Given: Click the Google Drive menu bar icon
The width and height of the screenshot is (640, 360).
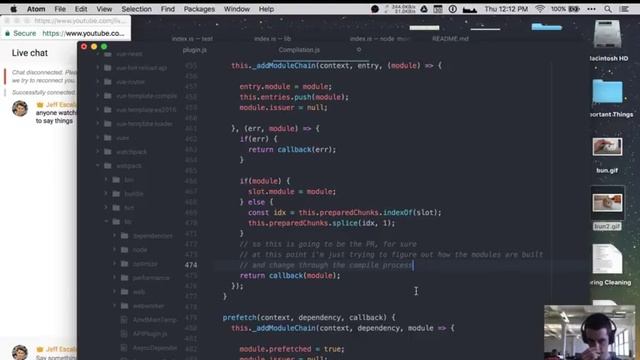Looking at the screenshot, I should 424,9.
